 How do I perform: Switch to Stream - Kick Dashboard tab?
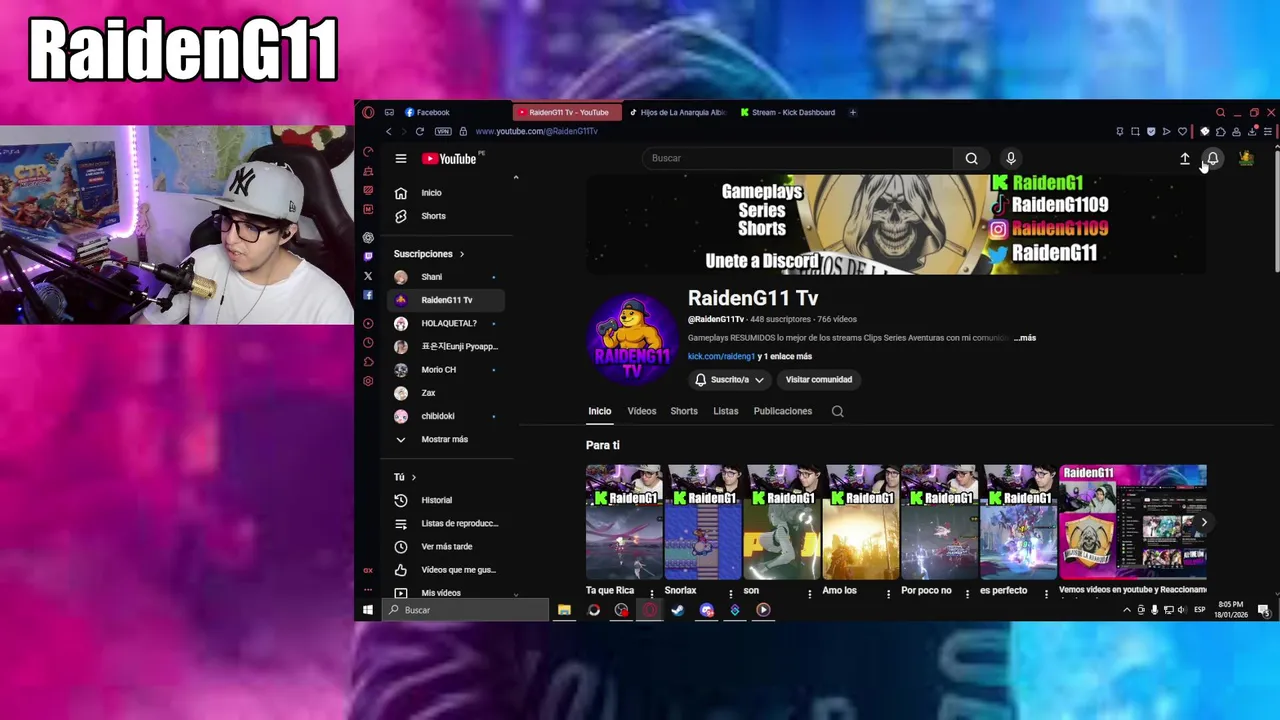click(x=788, y=112)
